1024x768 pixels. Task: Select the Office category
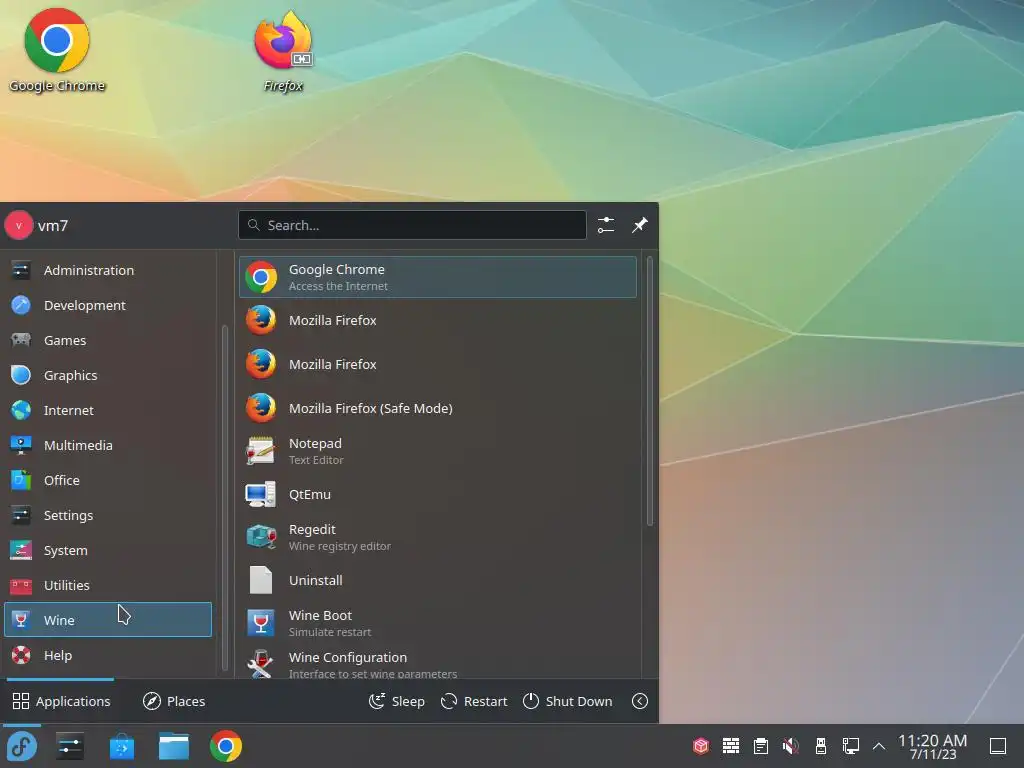point(108,480)
